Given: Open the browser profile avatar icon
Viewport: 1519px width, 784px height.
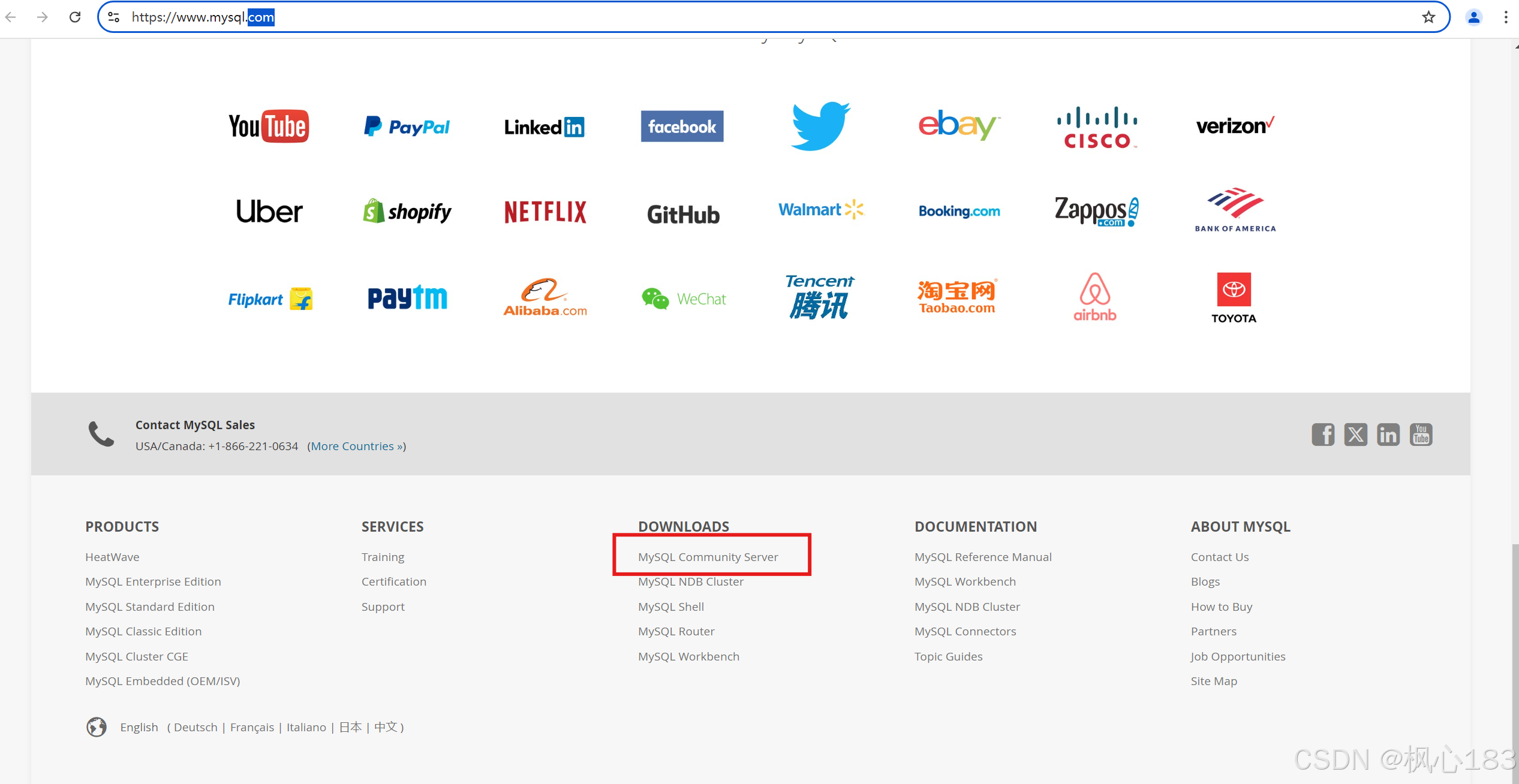Looking at the screenshot, I should (x=1473, y=17).
